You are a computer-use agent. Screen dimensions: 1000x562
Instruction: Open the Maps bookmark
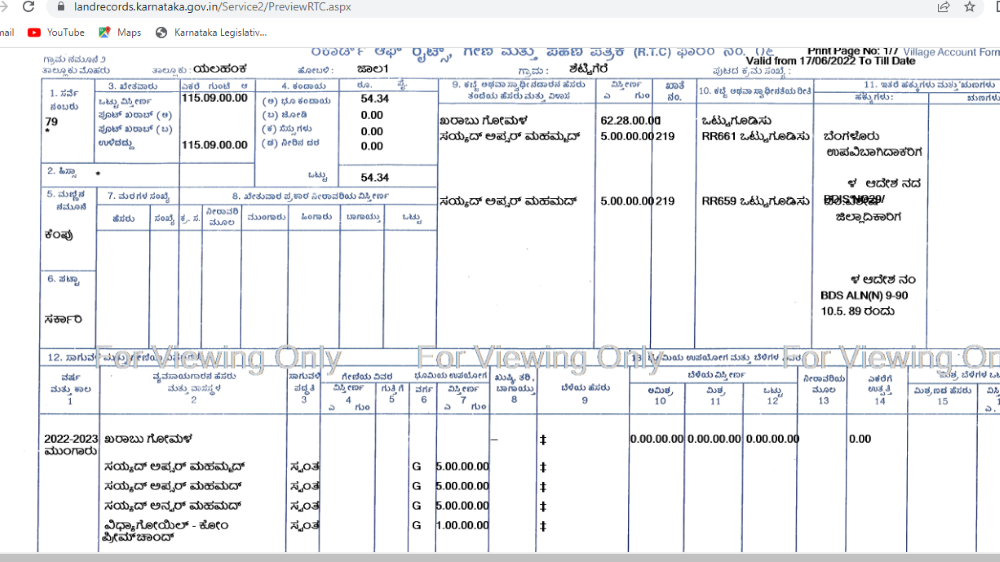[x=129, y=32]
